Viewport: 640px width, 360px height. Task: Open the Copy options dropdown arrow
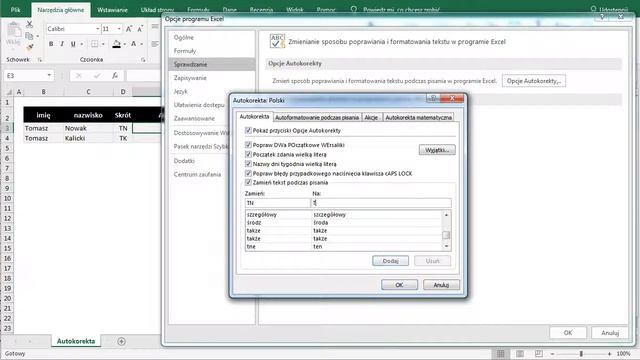click(x=37, y=36)
